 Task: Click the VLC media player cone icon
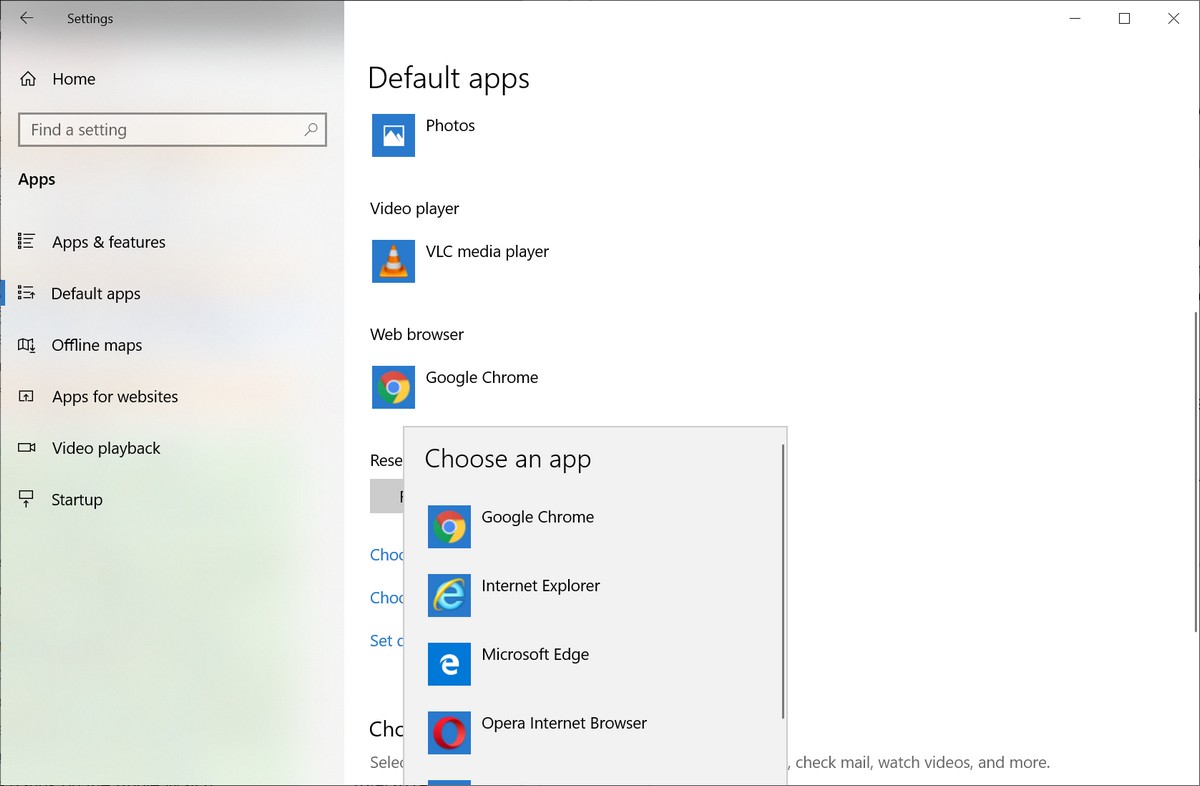(393, 261)
